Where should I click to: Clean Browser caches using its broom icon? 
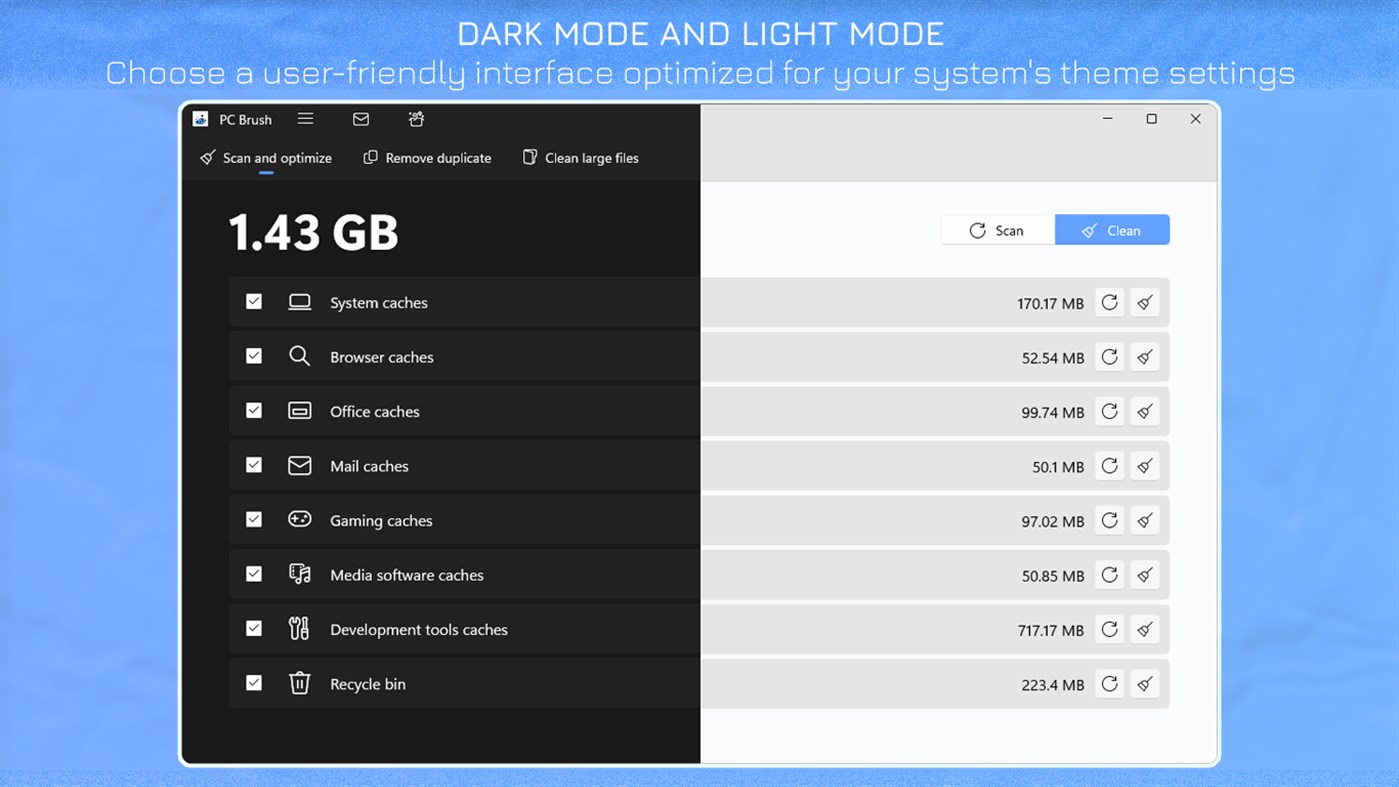tap(1144, 356)
